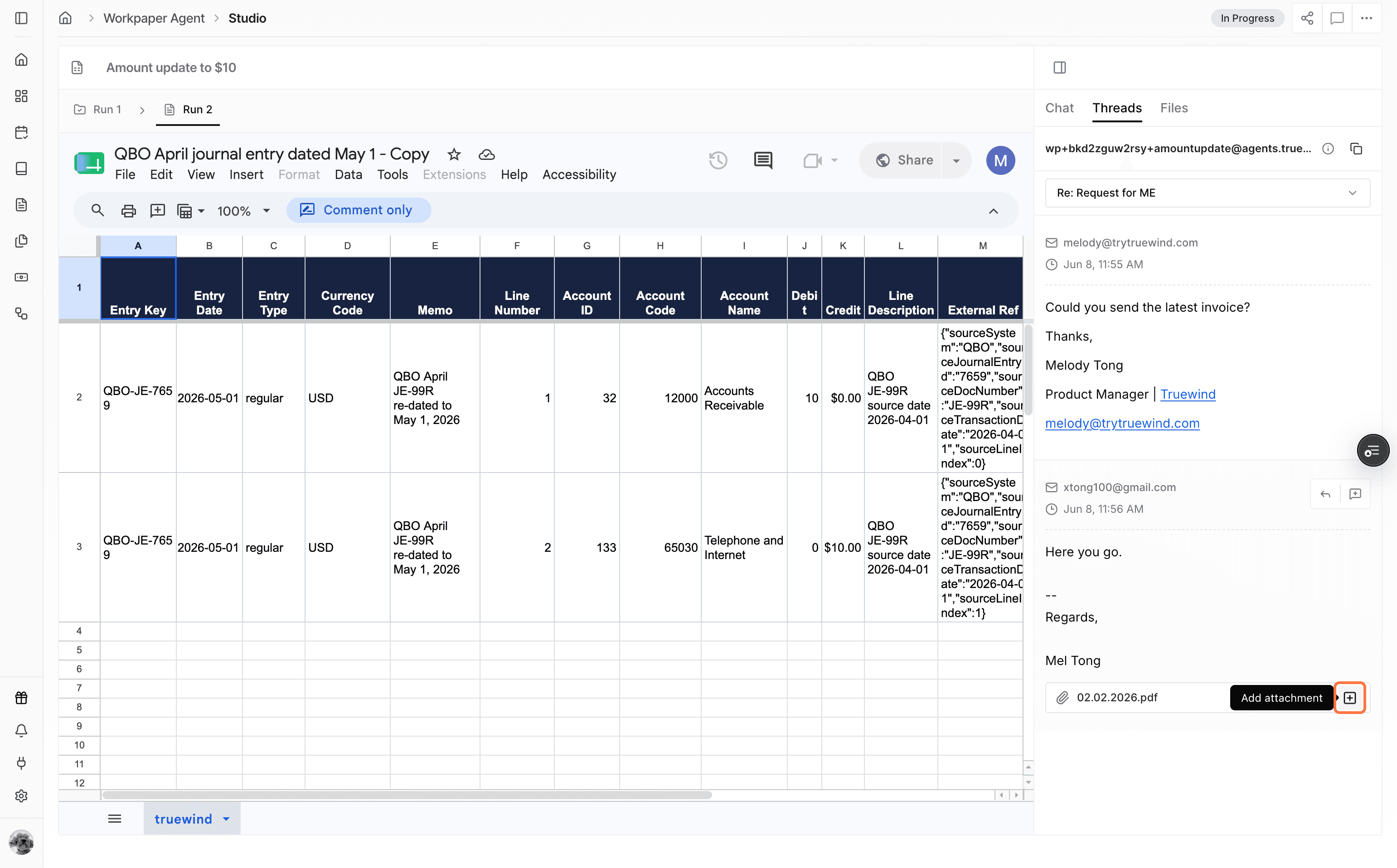This screenshot has width=1397, height=868.
Task: Click the In Progress status badge
Action: (1247, 19)
